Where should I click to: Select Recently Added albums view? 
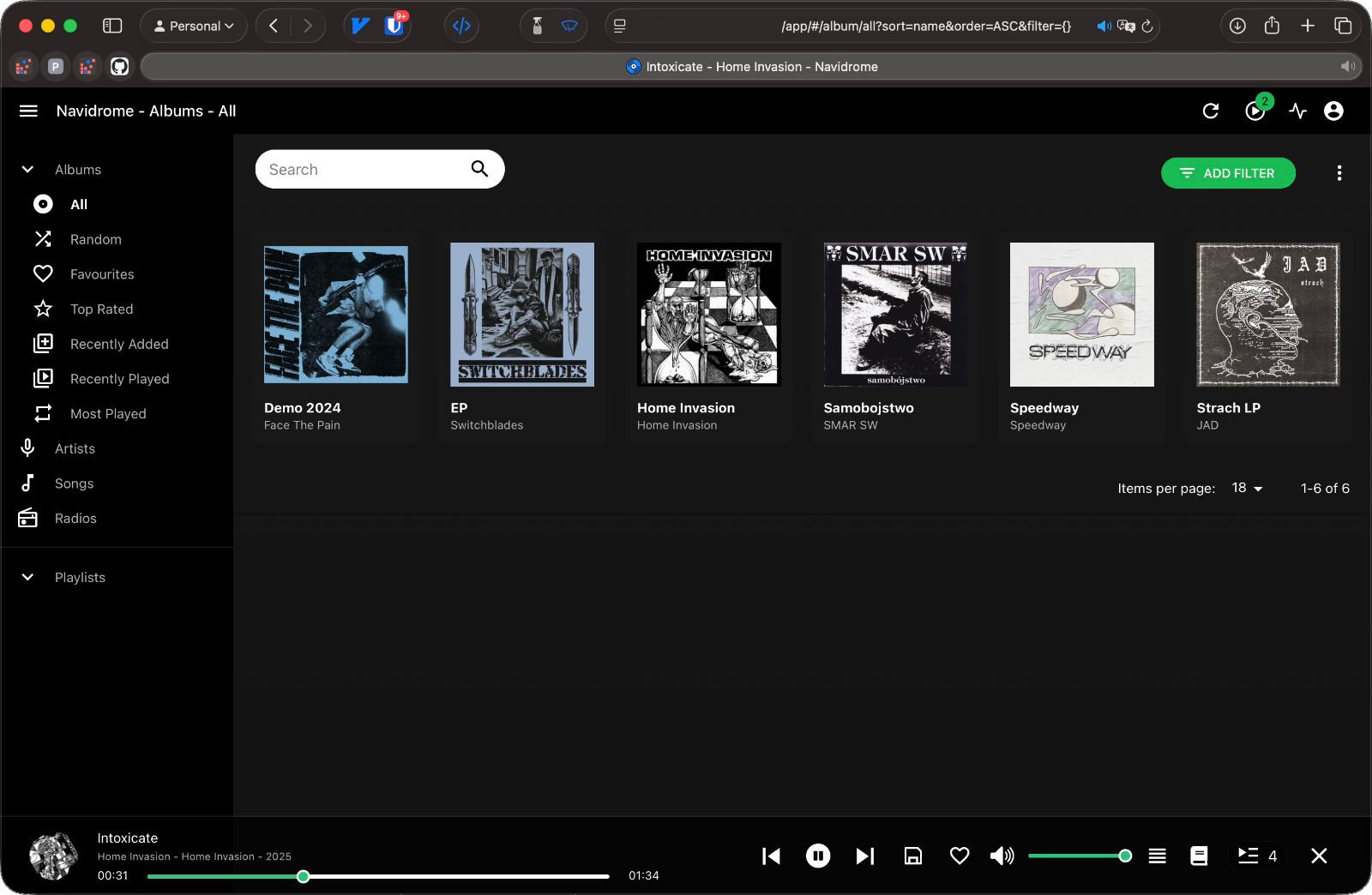119,344
